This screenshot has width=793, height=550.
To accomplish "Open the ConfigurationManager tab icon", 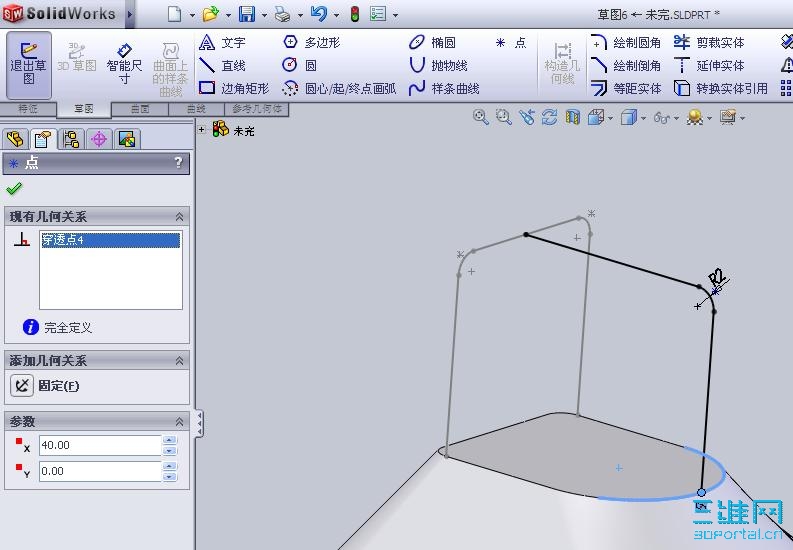I will coord(71,139).
